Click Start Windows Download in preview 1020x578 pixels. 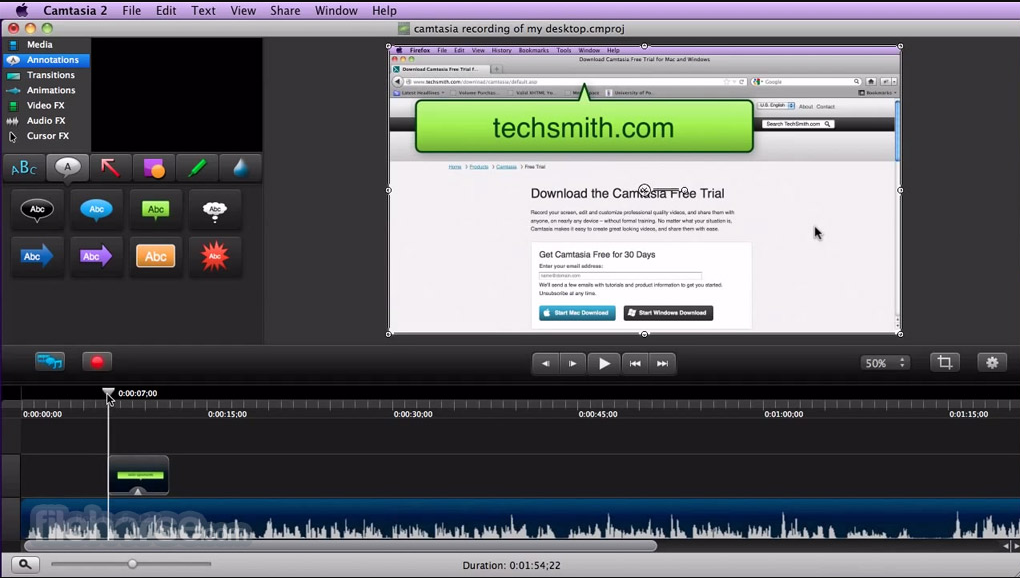[668, 313]
